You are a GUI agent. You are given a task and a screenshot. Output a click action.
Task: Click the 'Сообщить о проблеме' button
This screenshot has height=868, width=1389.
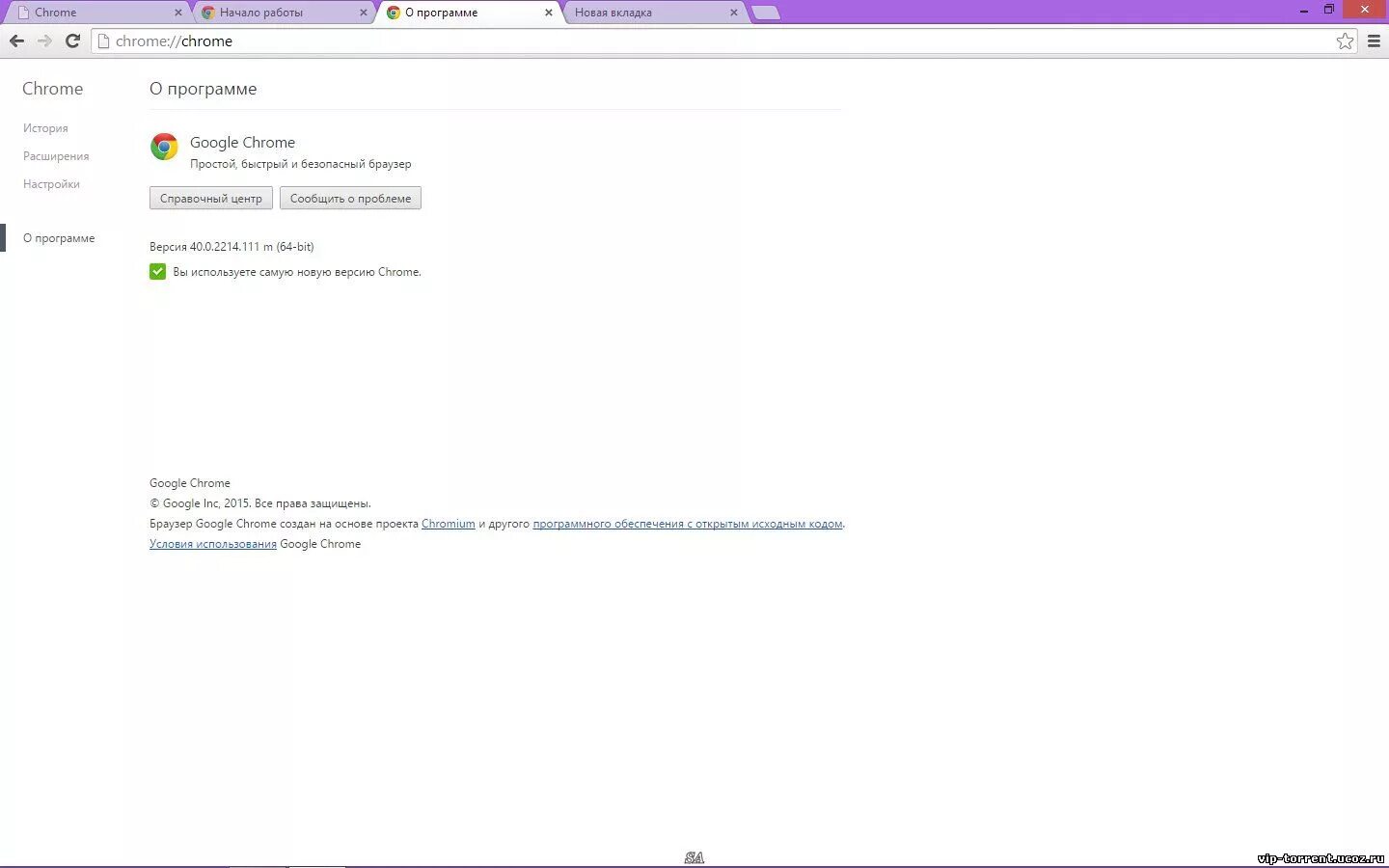[350, 198]
